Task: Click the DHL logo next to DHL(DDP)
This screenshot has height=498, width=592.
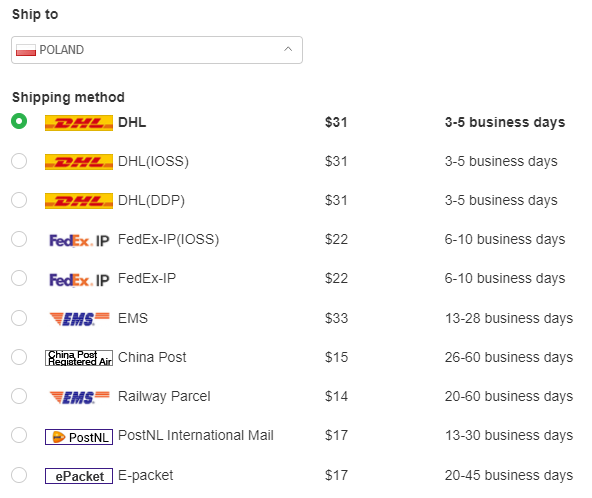Action: (x=79, y=201)
